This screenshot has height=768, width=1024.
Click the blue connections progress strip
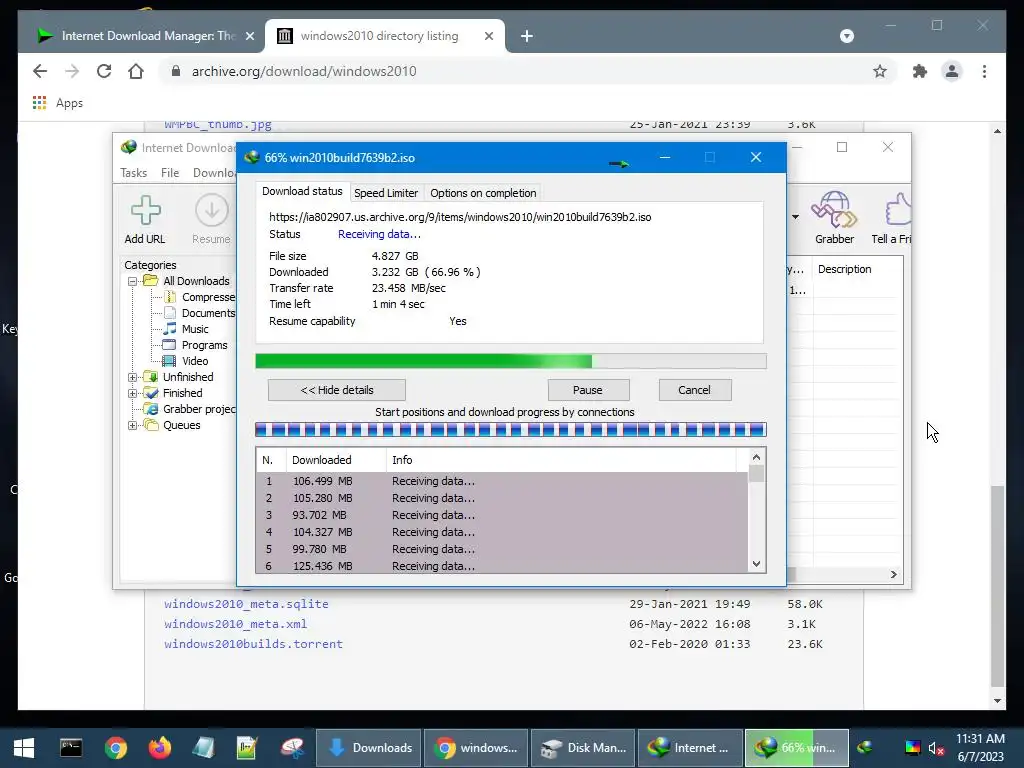[x=511, y=430]
